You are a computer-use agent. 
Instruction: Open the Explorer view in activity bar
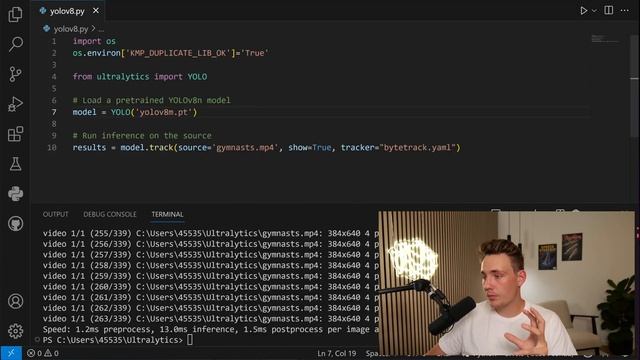(x=15, y=14)
